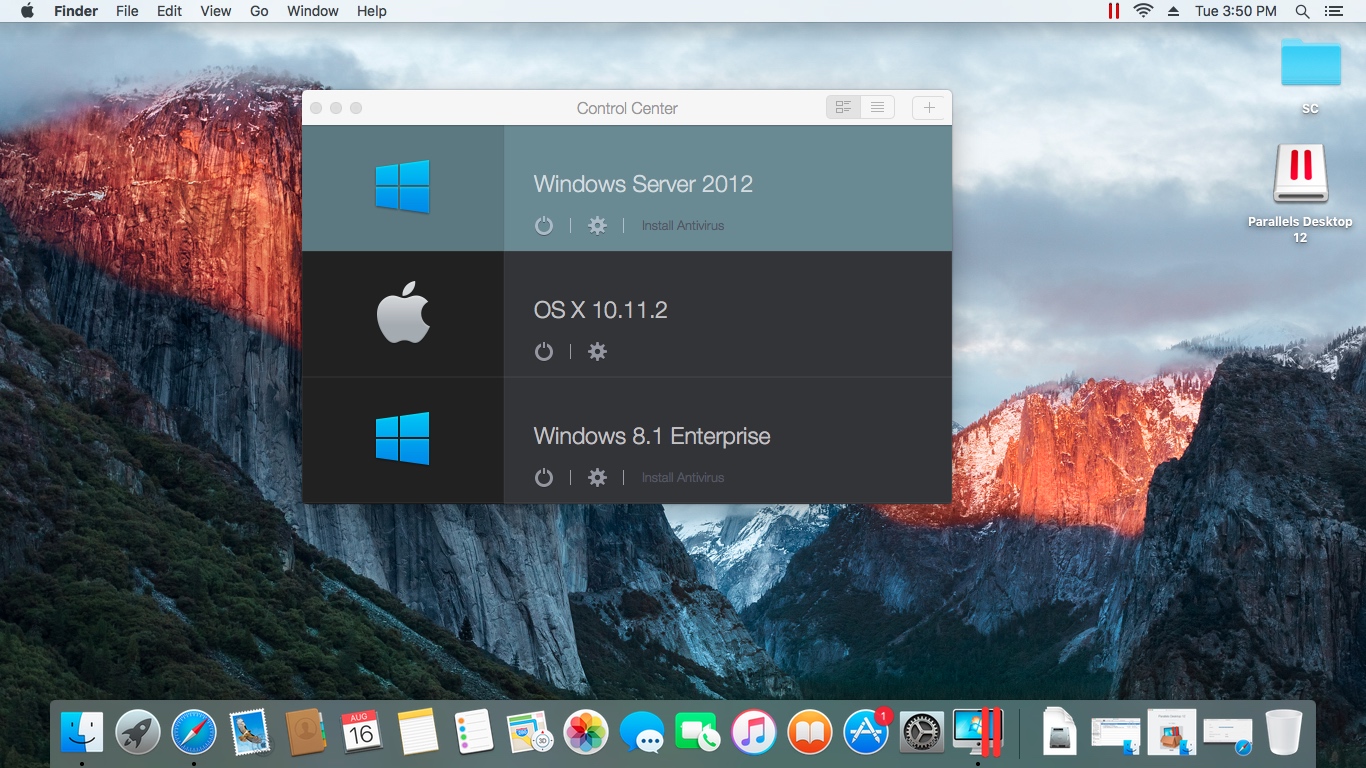Open Photos from the Dock
Image resolution: width=1366 pixels, height=768 pixels.
coord(586,732)
